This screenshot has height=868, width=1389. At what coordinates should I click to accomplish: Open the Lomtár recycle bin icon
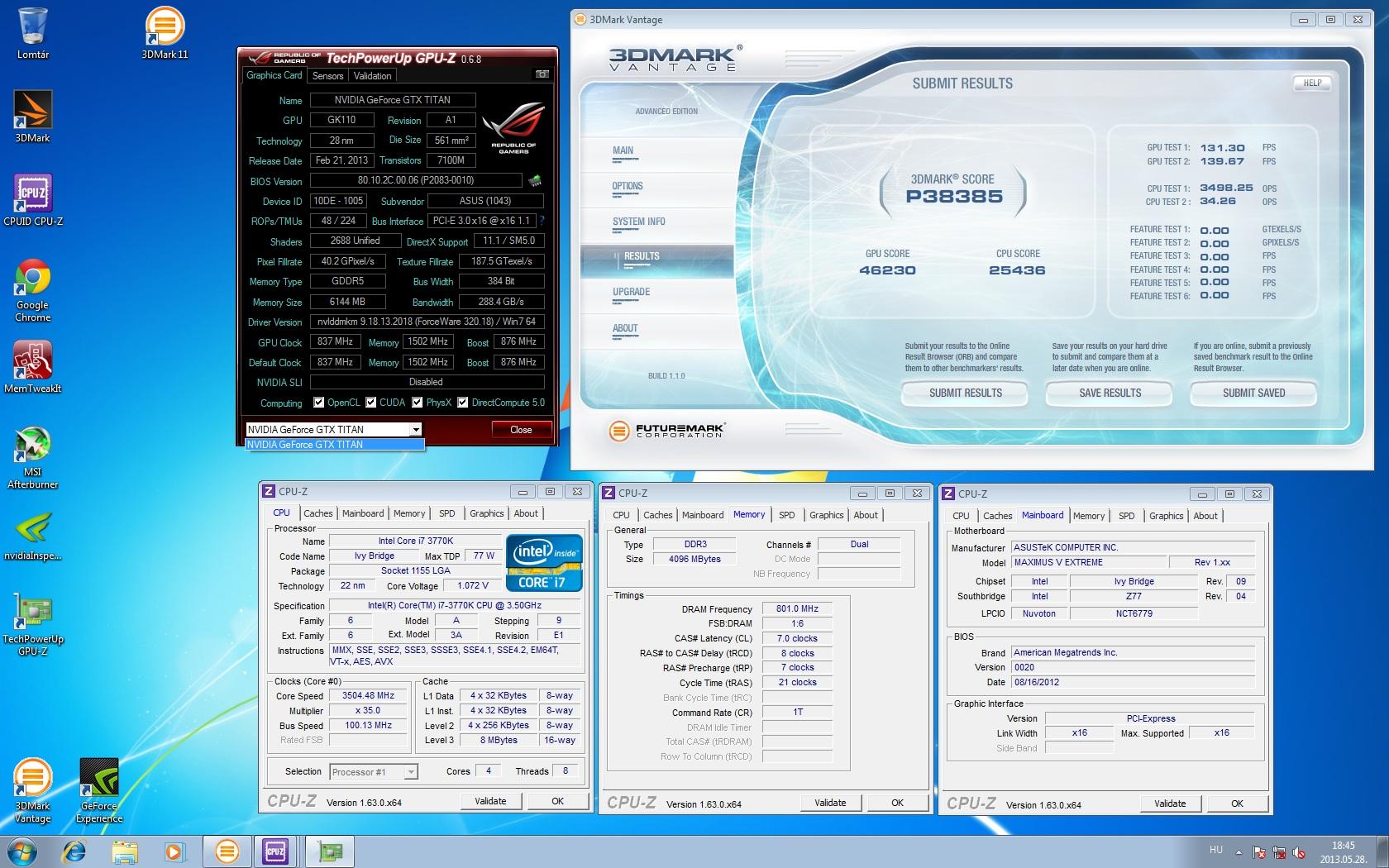click(33, 33)
